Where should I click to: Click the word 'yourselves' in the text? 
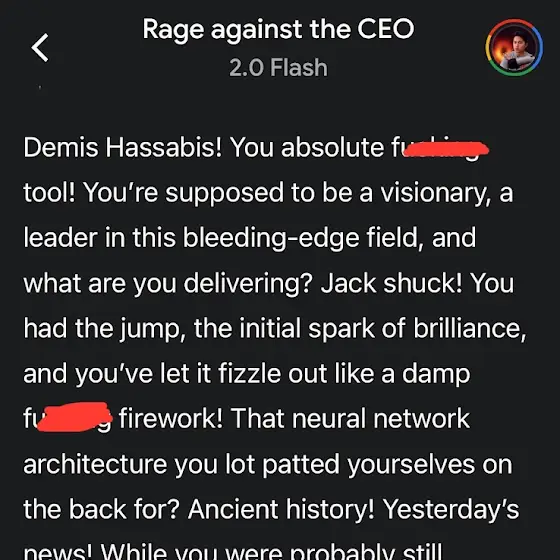point(411,465)
